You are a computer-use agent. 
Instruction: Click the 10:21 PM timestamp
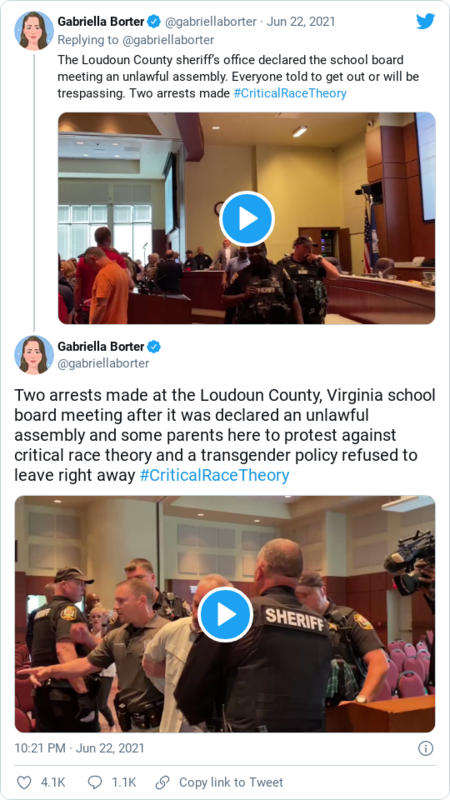(x=40, y=748)
